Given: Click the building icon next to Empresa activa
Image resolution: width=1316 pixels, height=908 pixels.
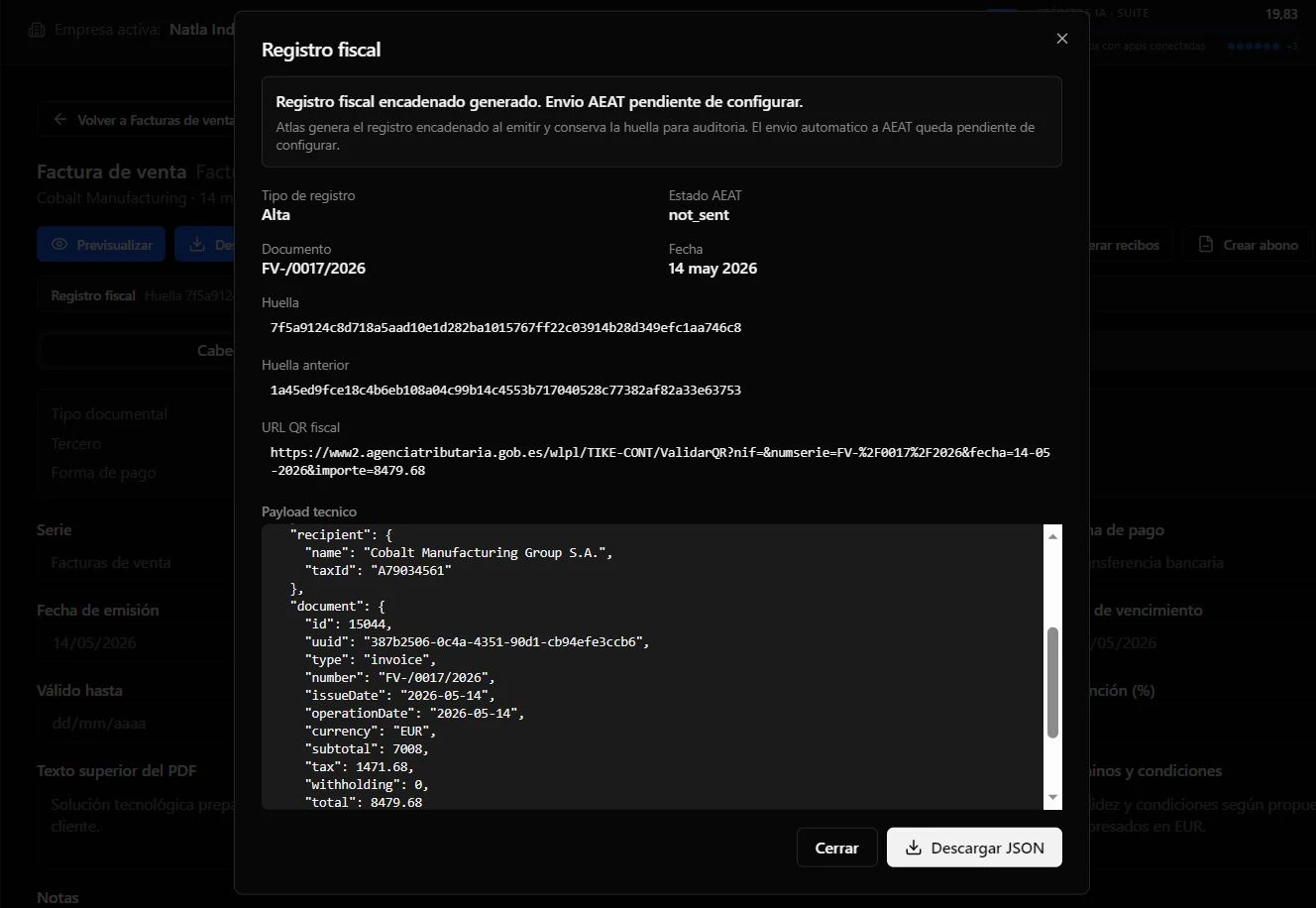Looking at the screenshot, I should coord(37,30).
